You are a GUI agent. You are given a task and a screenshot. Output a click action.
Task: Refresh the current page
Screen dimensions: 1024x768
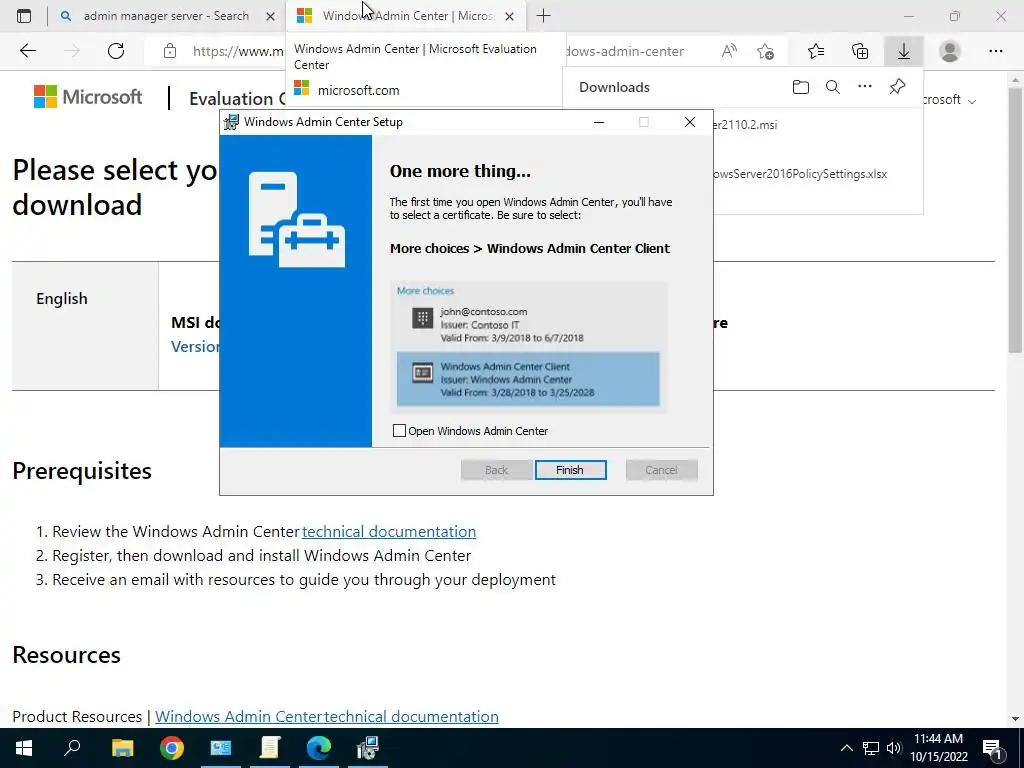pos(116,51)
